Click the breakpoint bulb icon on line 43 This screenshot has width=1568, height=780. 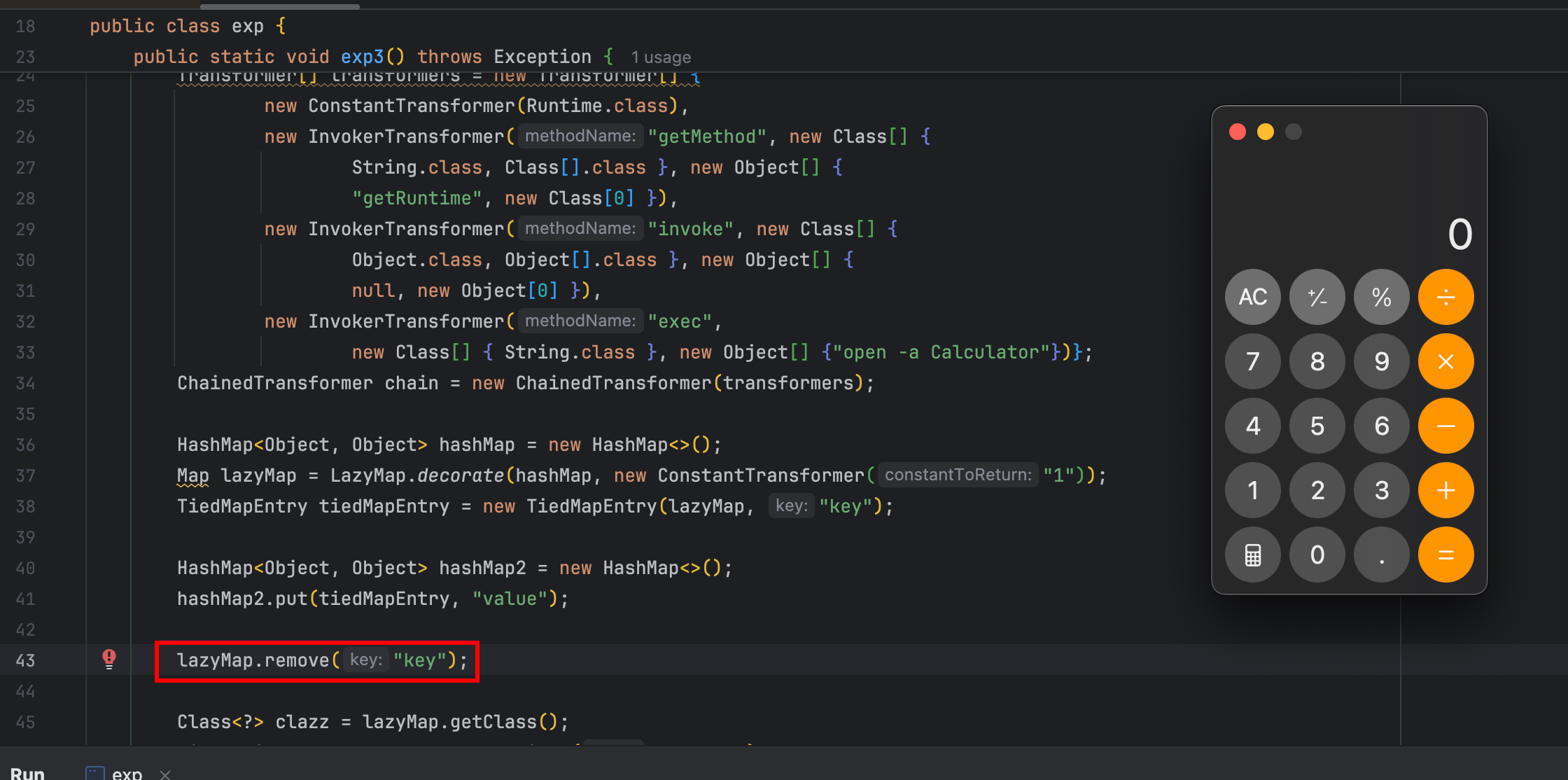[x=109, y=659]
